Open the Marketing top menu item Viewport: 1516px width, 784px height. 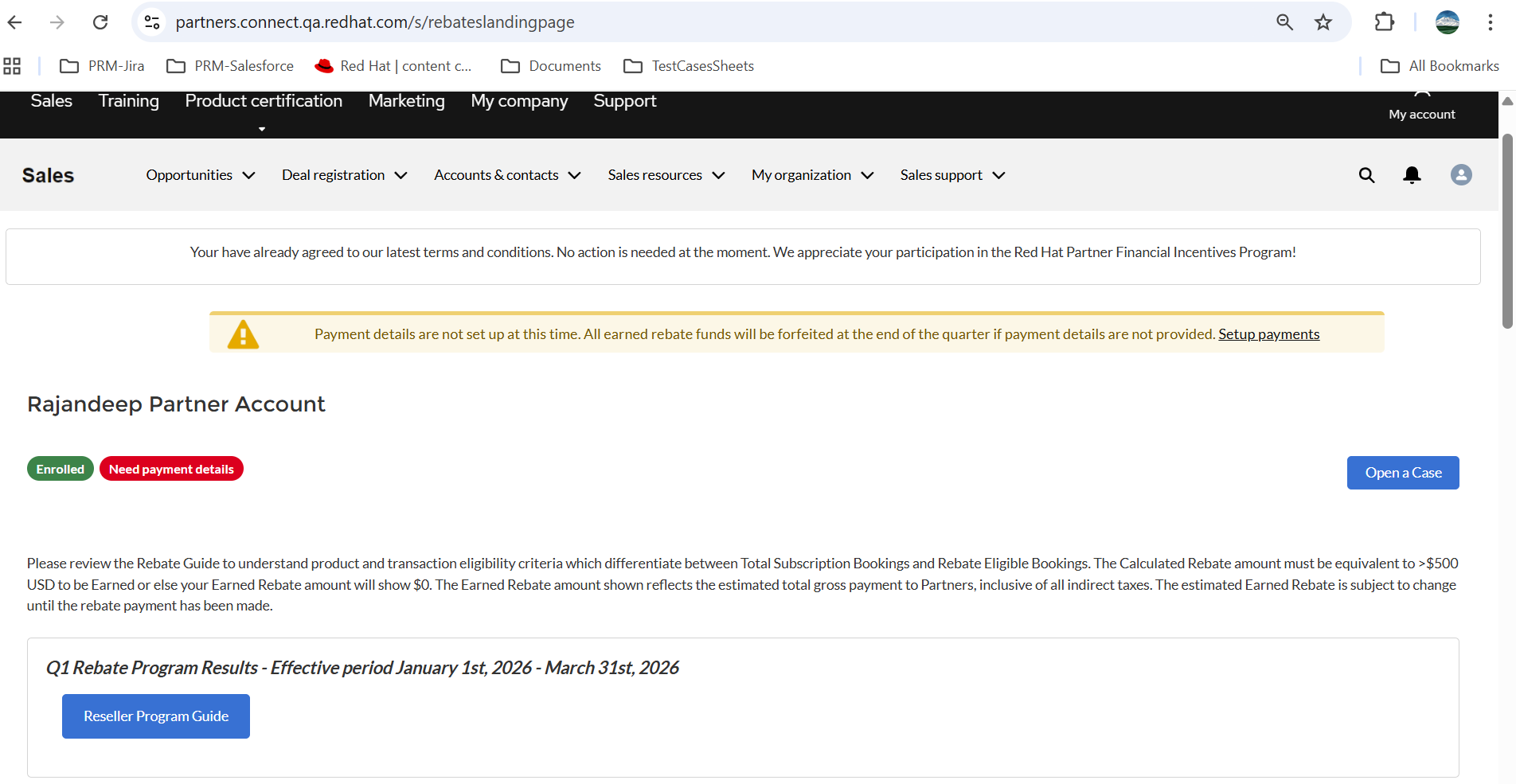click(x=407, y=101)
